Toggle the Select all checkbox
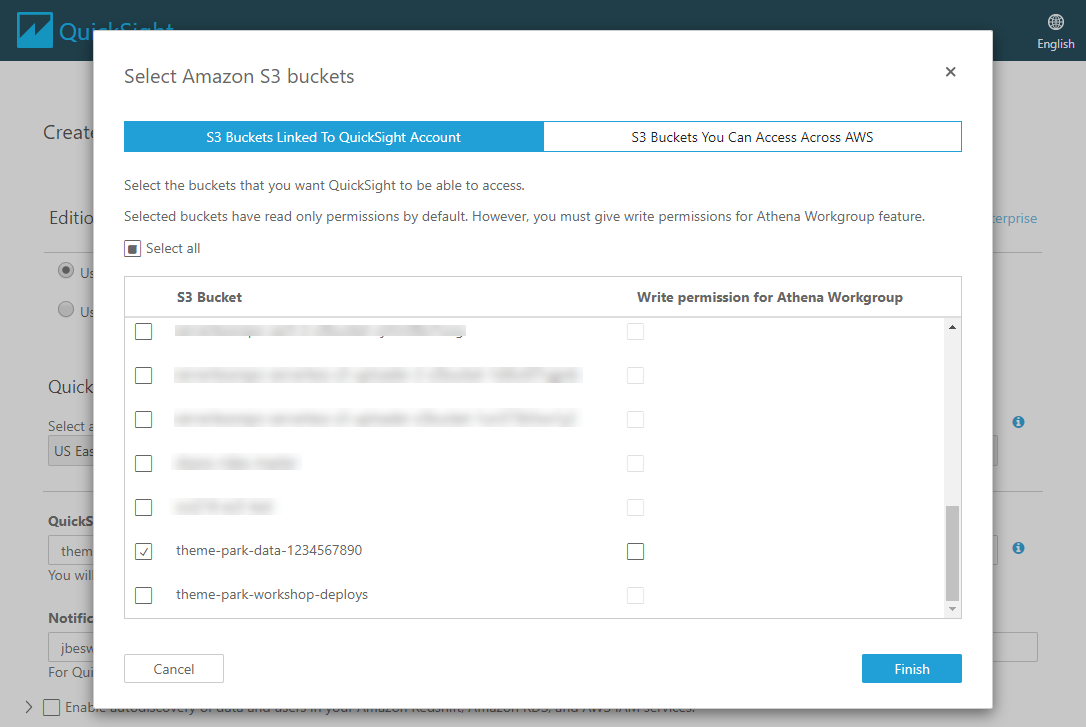Viewport: 1086px width, 727px height. (132, 249)
